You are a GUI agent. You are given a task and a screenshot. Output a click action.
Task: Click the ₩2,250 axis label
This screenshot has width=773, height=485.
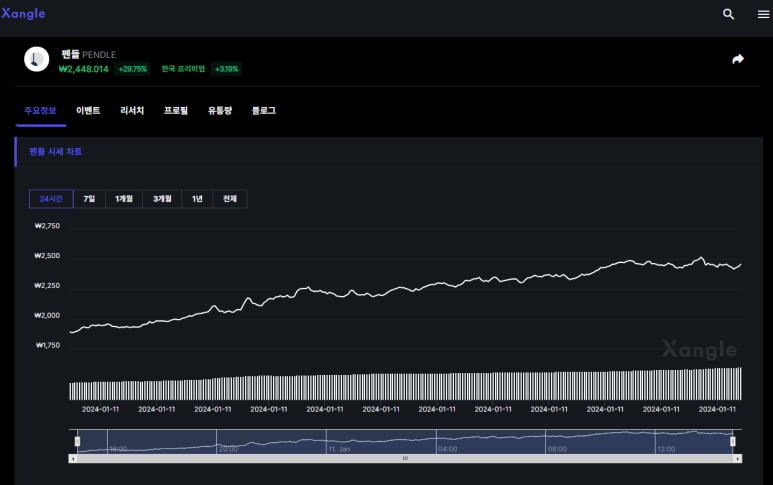coord(47,285)
